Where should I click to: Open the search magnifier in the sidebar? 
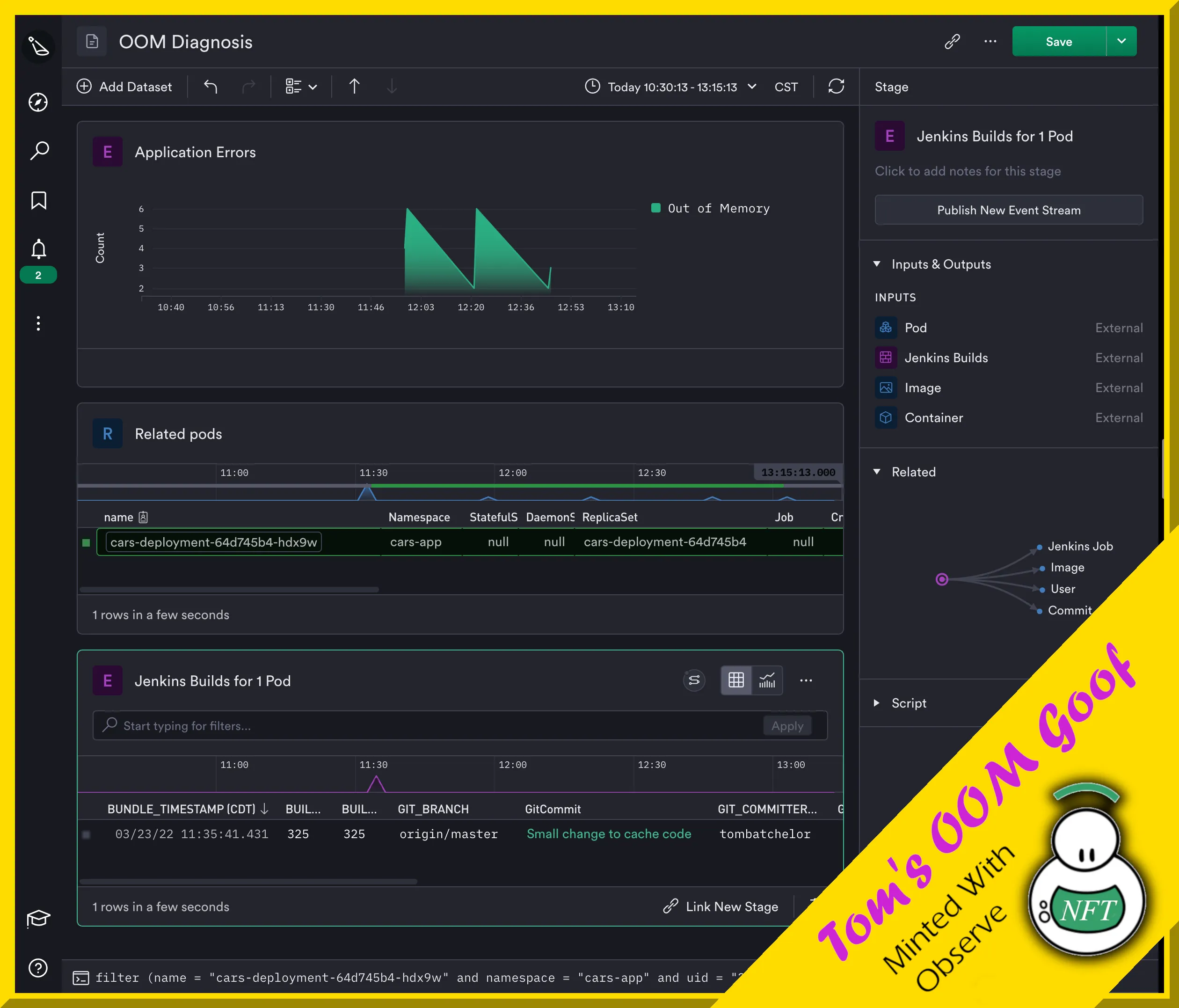39,151
